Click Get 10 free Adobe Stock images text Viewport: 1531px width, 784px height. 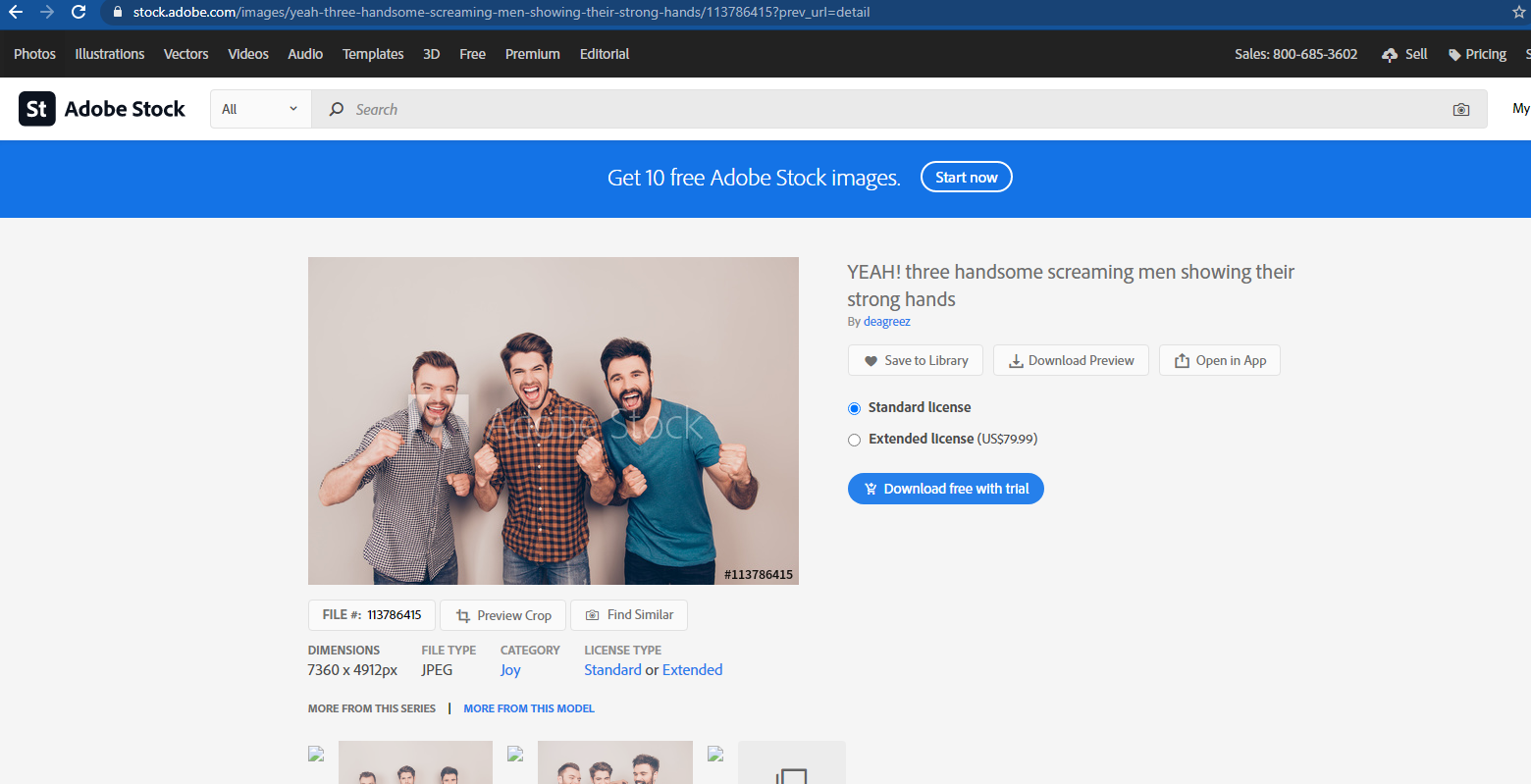(754, 178)
